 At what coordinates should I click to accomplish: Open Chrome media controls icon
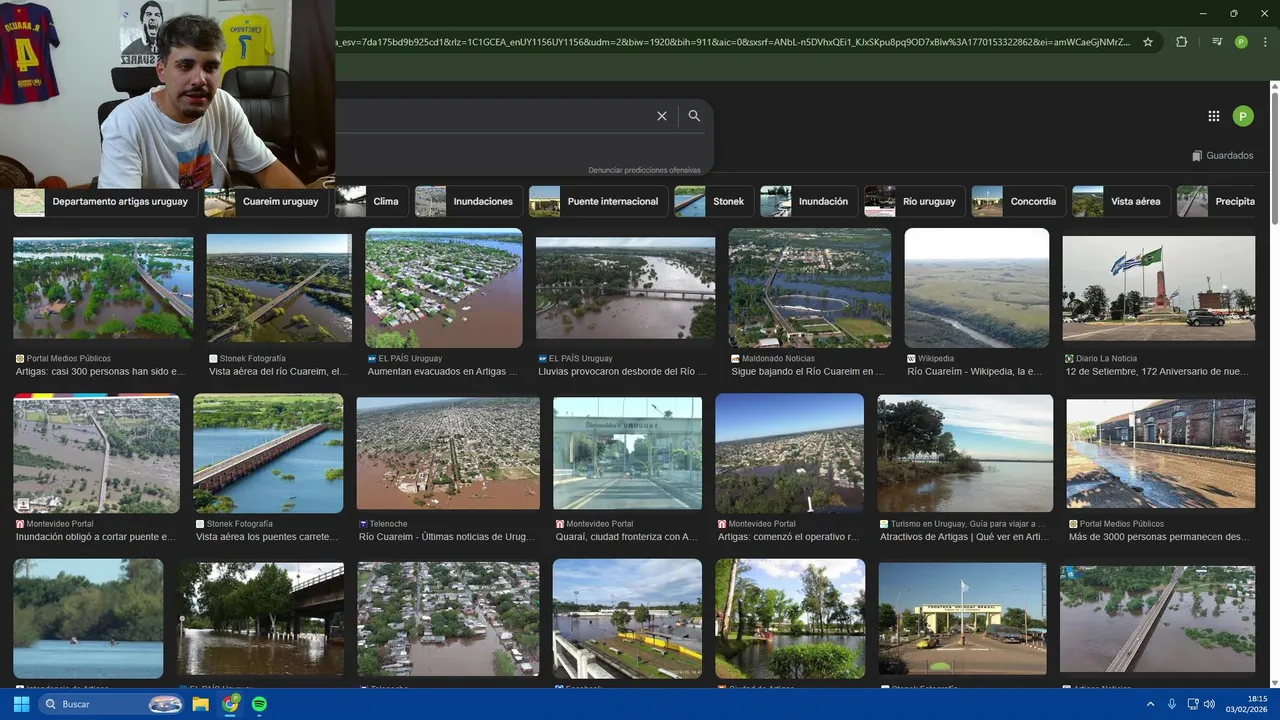click(1217, 42)
